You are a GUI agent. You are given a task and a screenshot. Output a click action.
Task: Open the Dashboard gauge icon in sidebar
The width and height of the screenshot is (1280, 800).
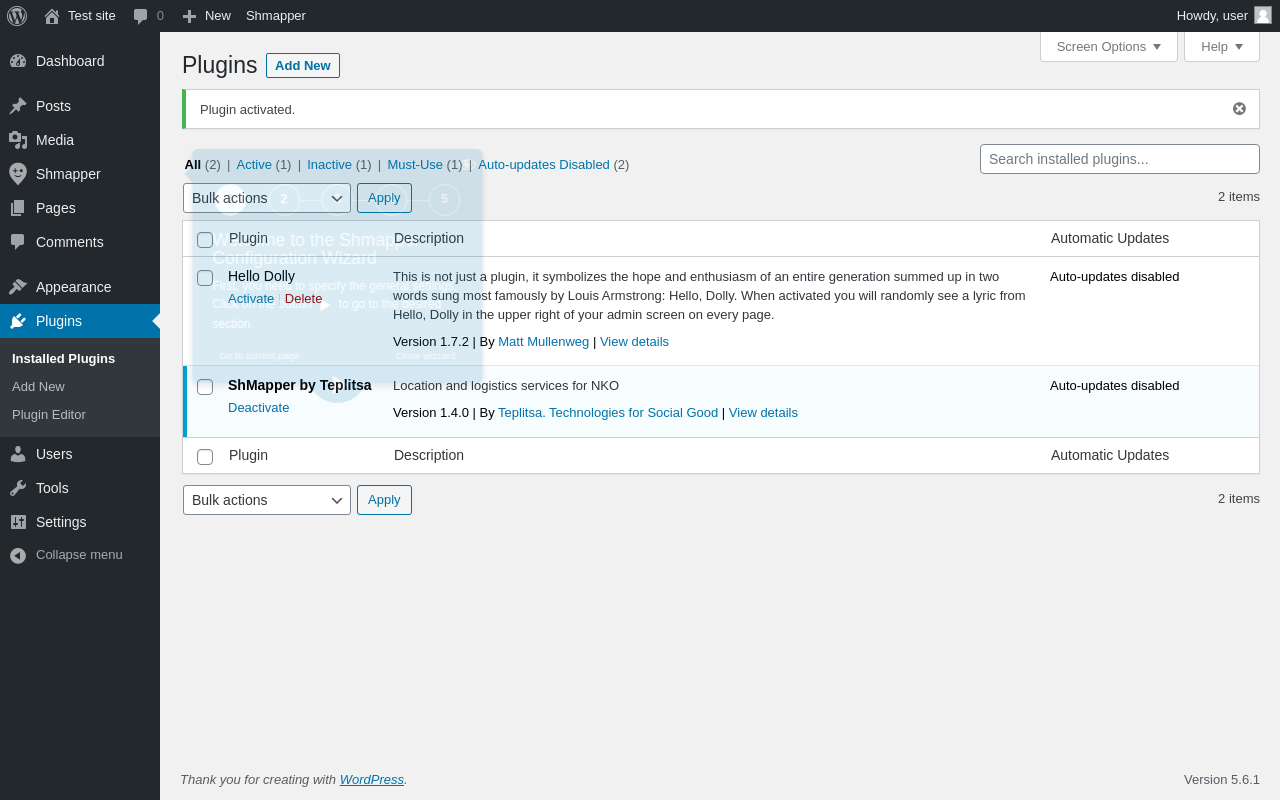[x=18, y=61]
